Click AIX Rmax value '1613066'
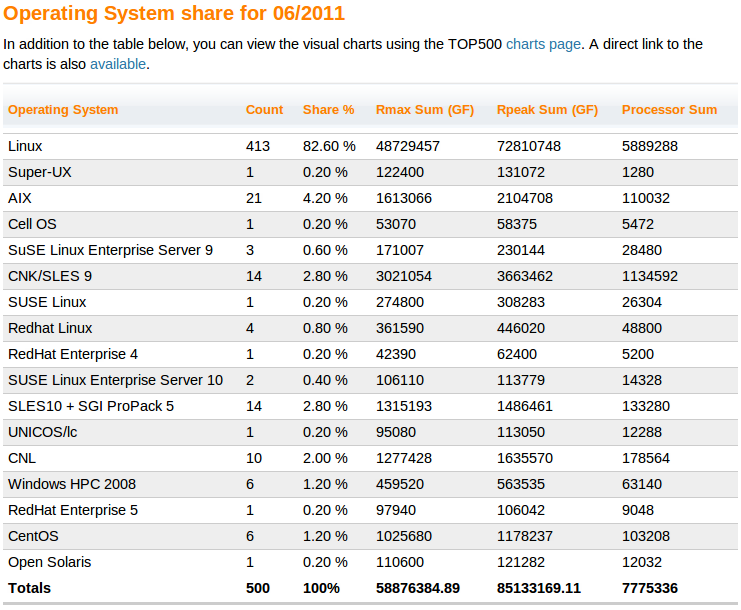This screenshot has width=741, height=610. [404, 198]
